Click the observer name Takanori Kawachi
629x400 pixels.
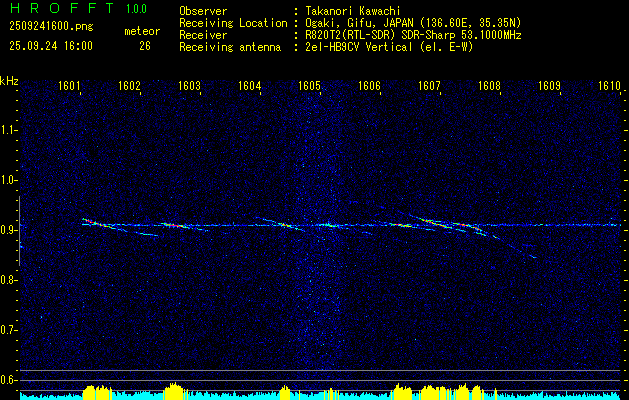click(x=353, y=11)
